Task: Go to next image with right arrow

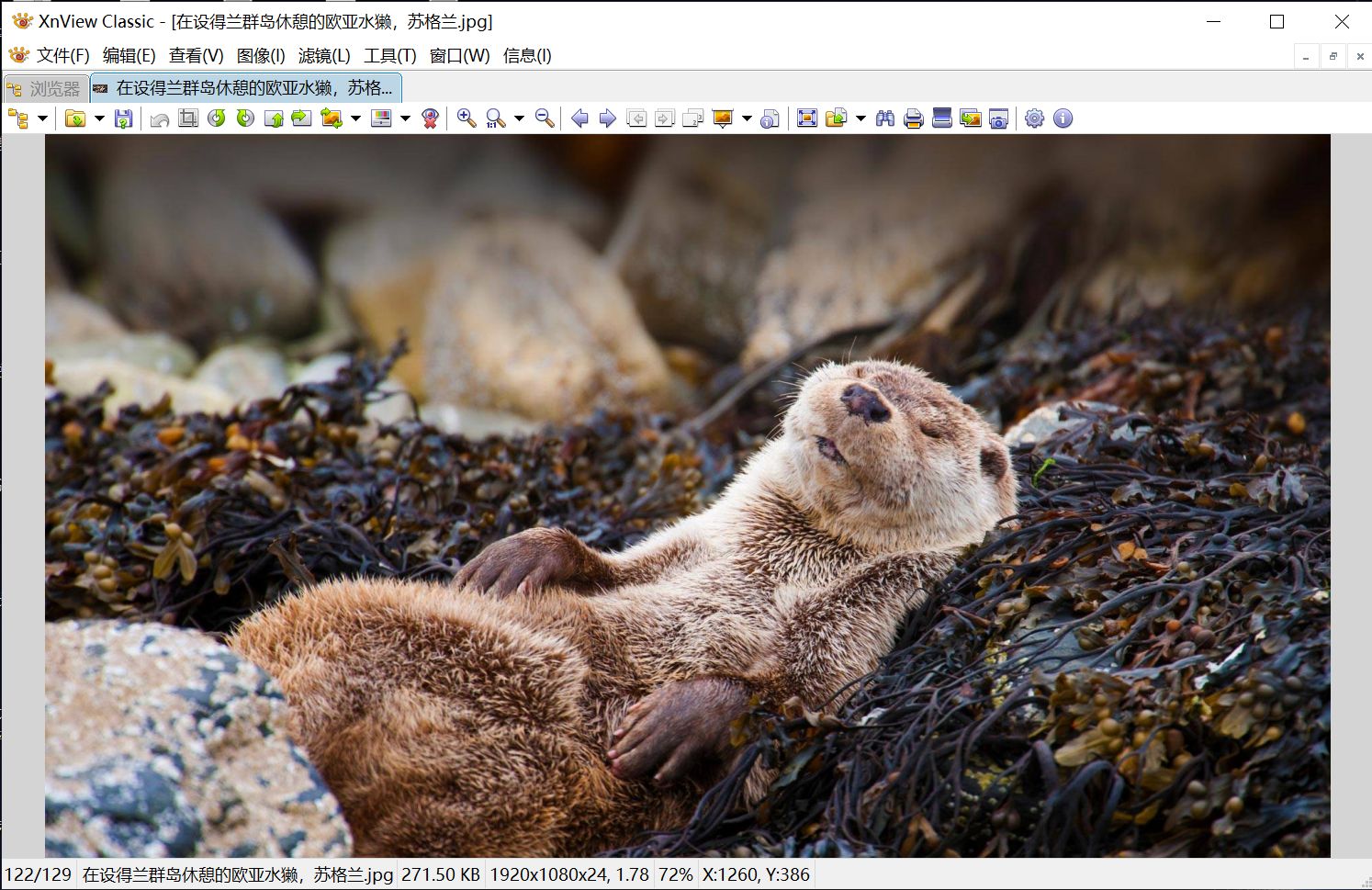Action: coord(607,118)
